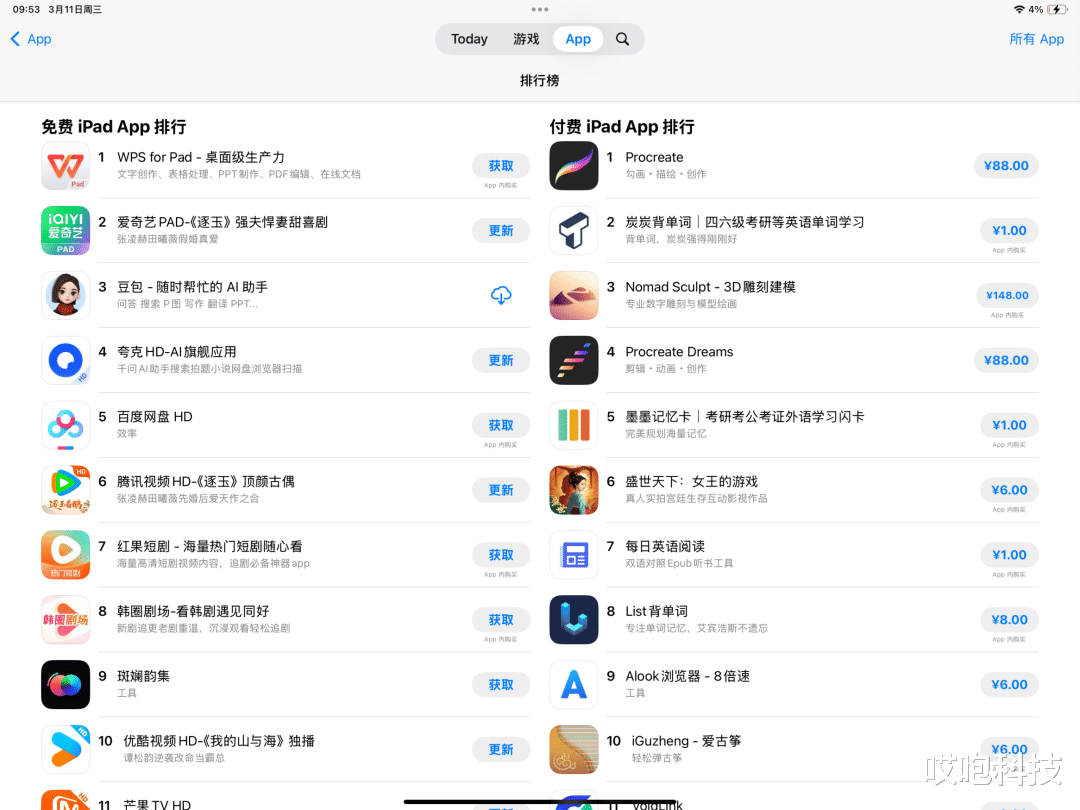1080x810 pixels.
Task: Open the List背单词 app icon
Action: [x=574, y=619]
